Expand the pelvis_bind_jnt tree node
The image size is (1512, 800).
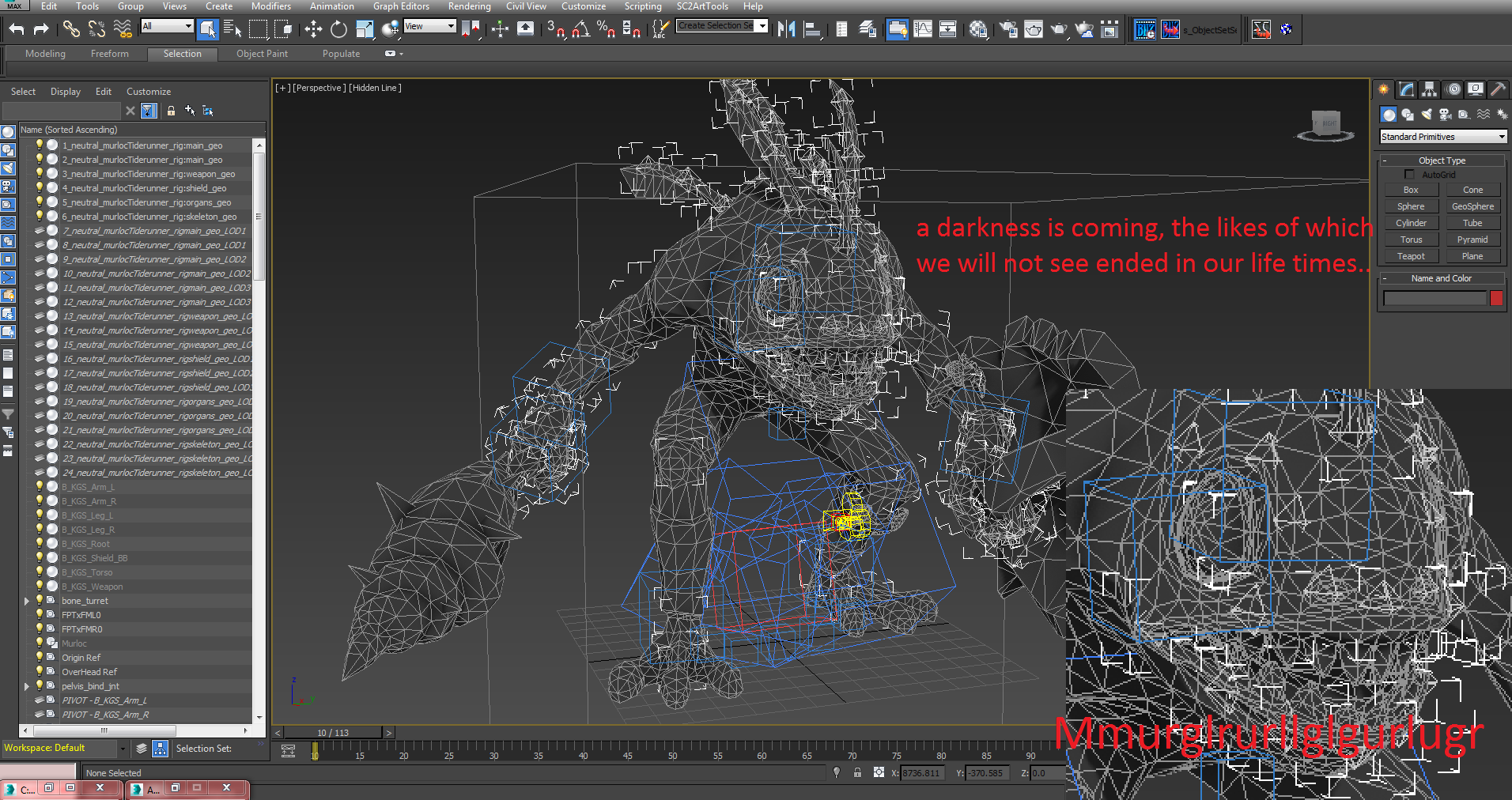pos(27,686)
